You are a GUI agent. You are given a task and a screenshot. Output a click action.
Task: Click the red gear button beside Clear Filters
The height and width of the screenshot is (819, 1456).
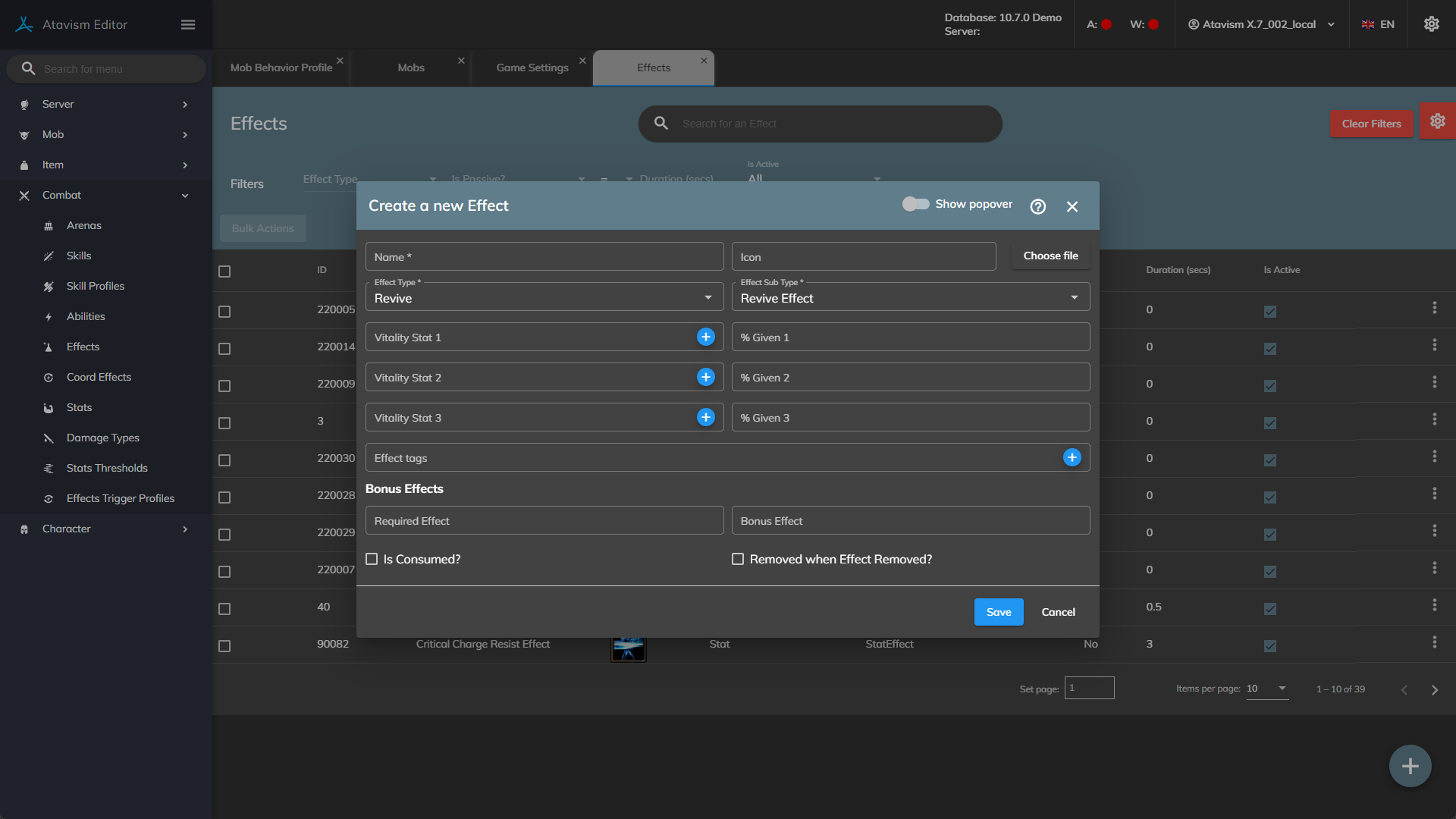1437,121
